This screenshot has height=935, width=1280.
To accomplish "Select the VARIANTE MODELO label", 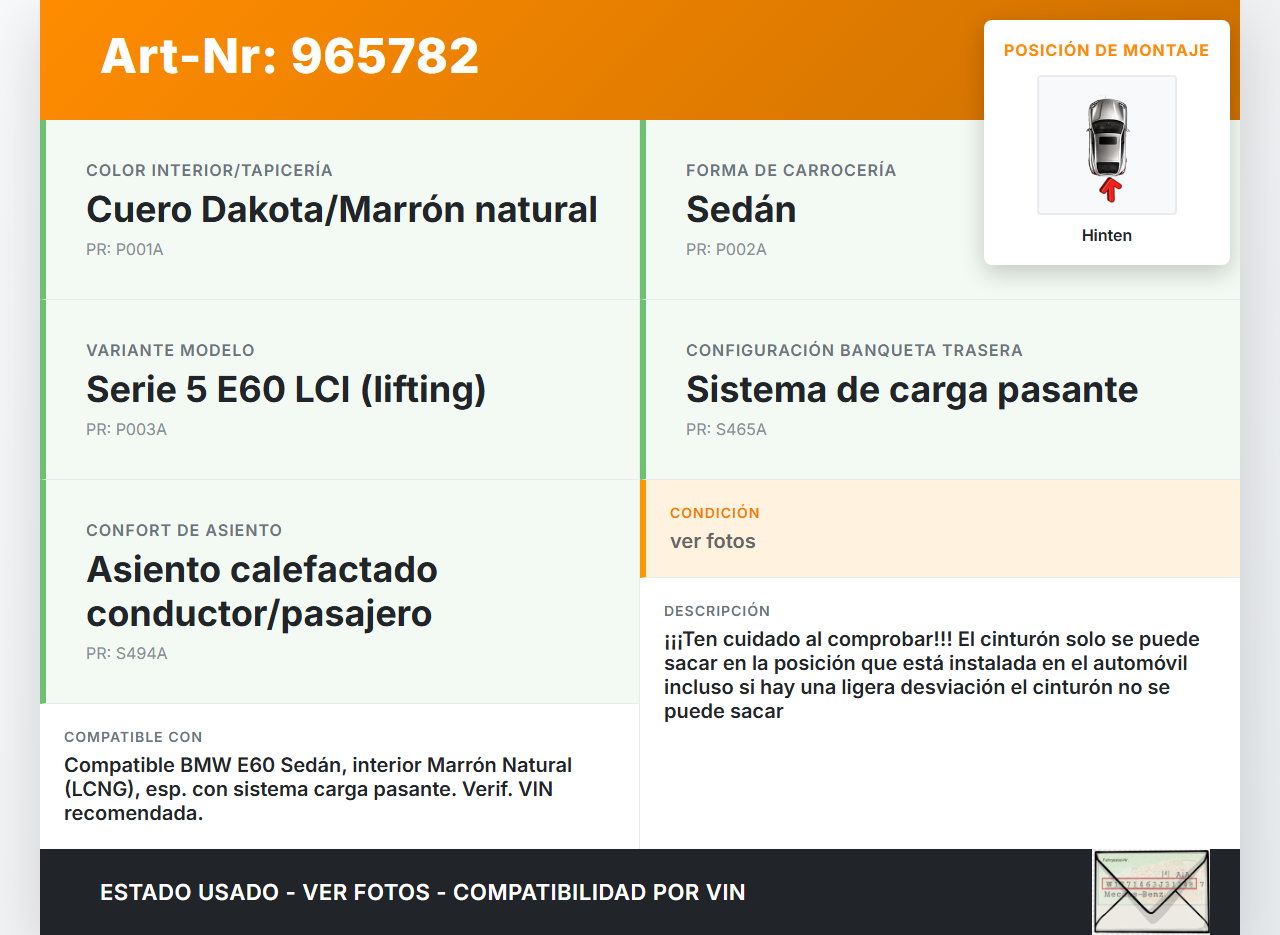I will click(x=170, y=351).
